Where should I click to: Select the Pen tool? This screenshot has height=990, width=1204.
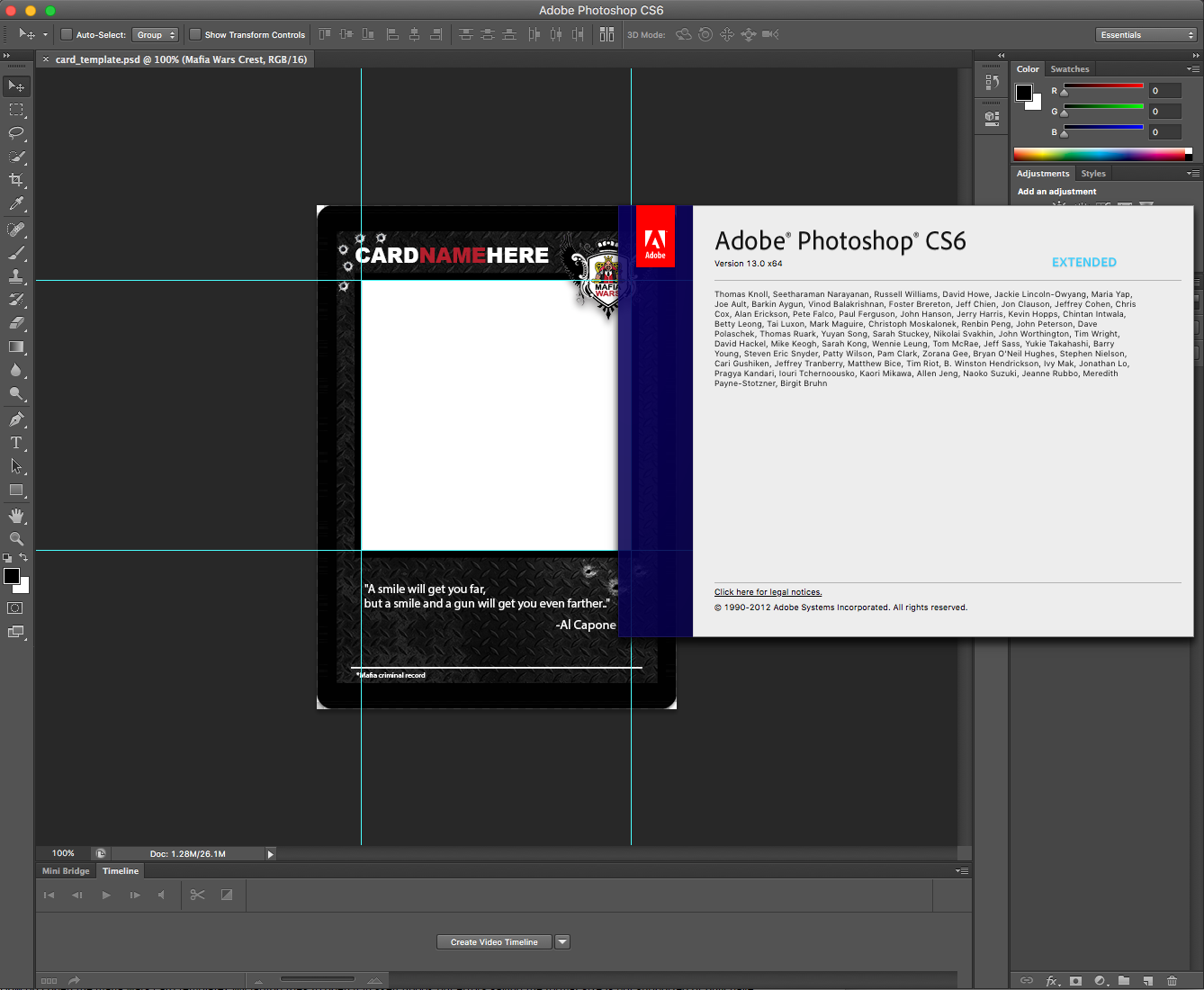[16, 419]
